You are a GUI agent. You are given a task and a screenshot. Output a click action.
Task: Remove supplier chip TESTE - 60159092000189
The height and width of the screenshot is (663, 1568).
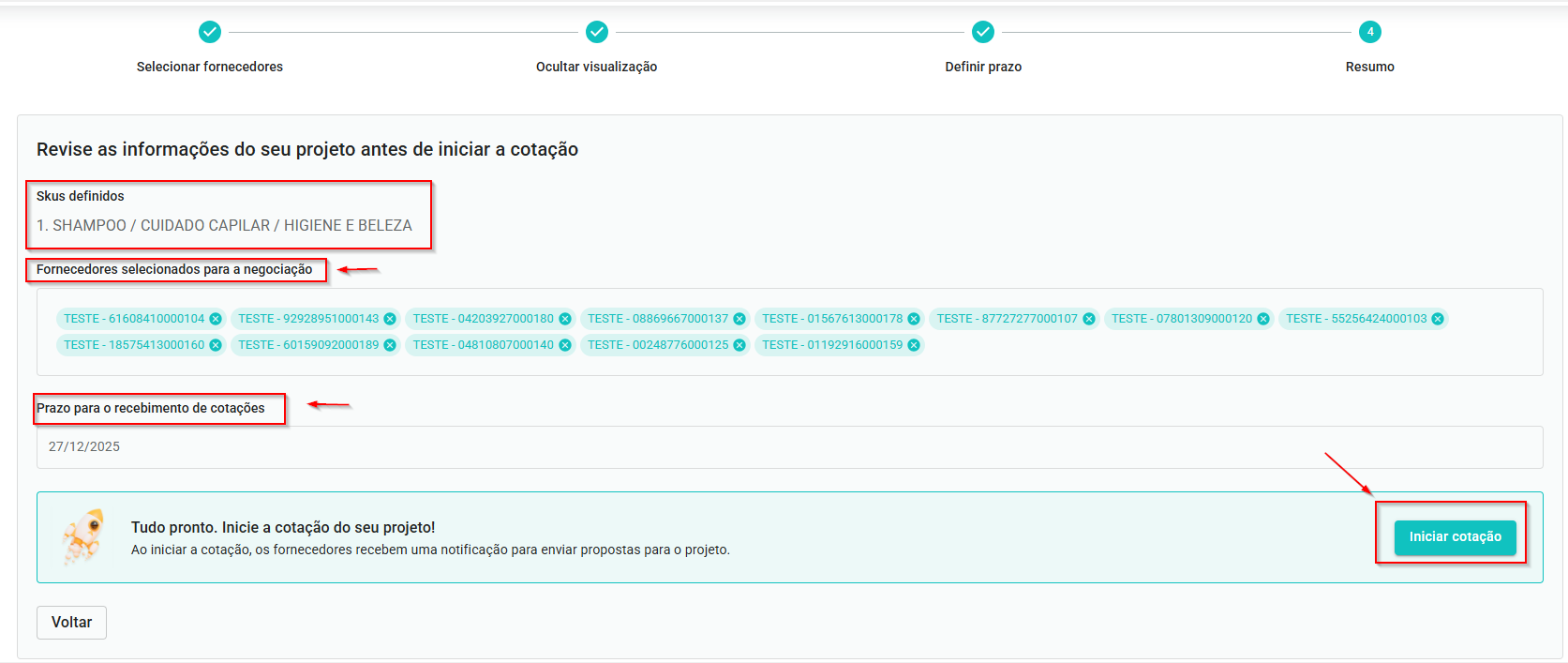[390, 345]
